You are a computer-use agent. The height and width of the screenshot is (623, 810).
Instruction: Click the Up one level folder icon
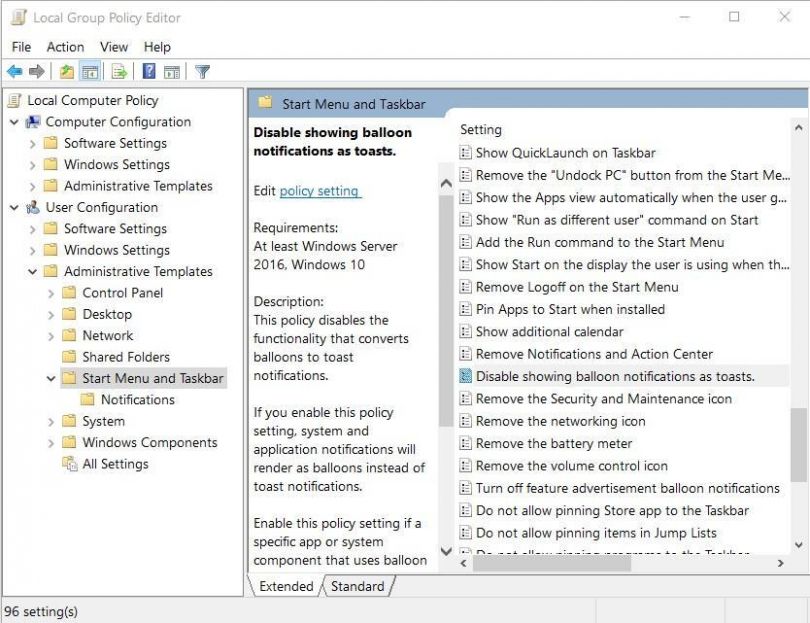(67, 71)
